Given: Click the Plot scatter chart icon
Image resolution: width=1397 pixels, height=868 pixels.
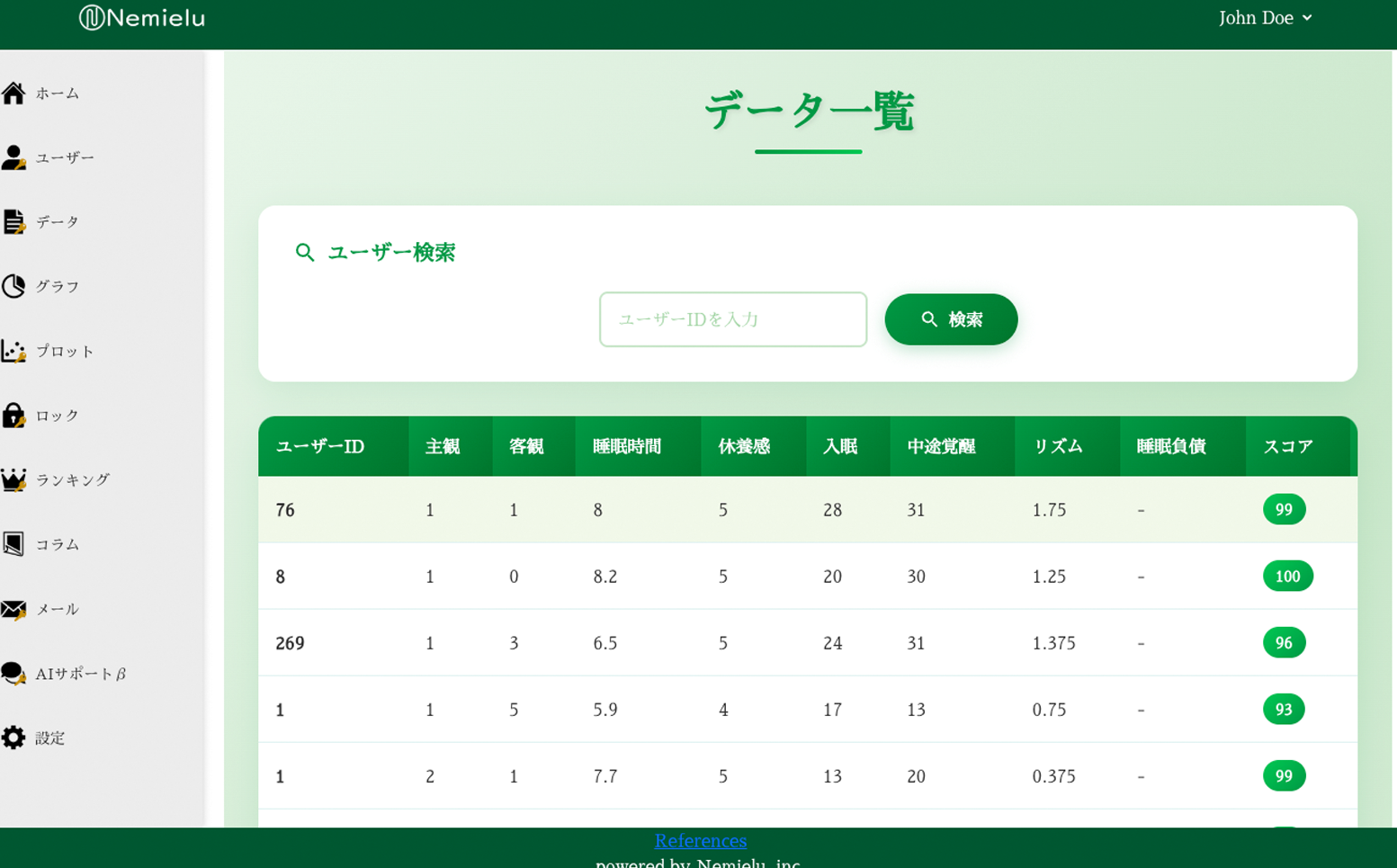Looking at the screenshot, I should pyautogui.click(x=13, y=351).
